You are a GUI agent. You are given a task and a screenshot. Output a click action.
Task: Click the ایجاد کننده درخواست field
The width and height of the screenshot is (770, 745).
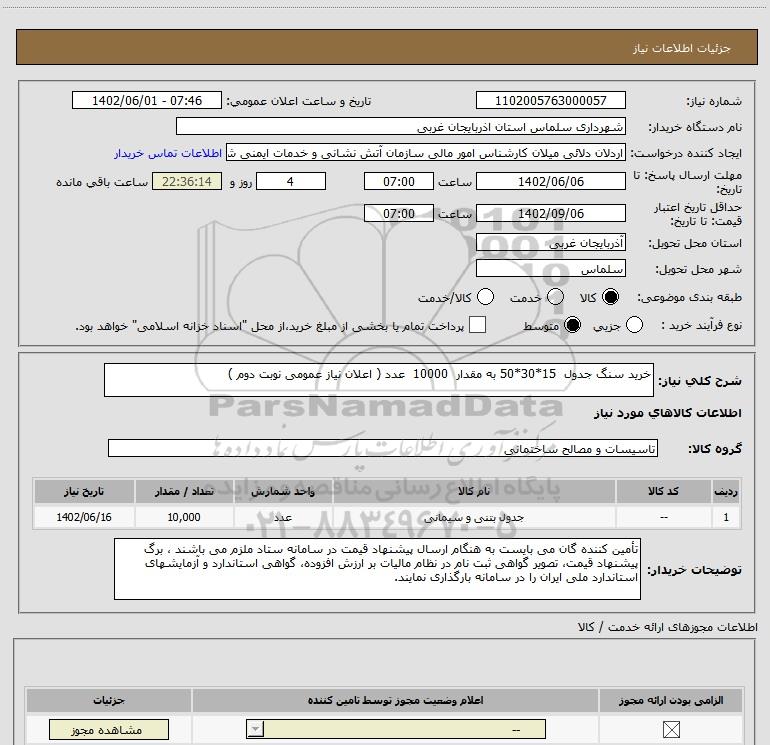(x=426, y=153)
